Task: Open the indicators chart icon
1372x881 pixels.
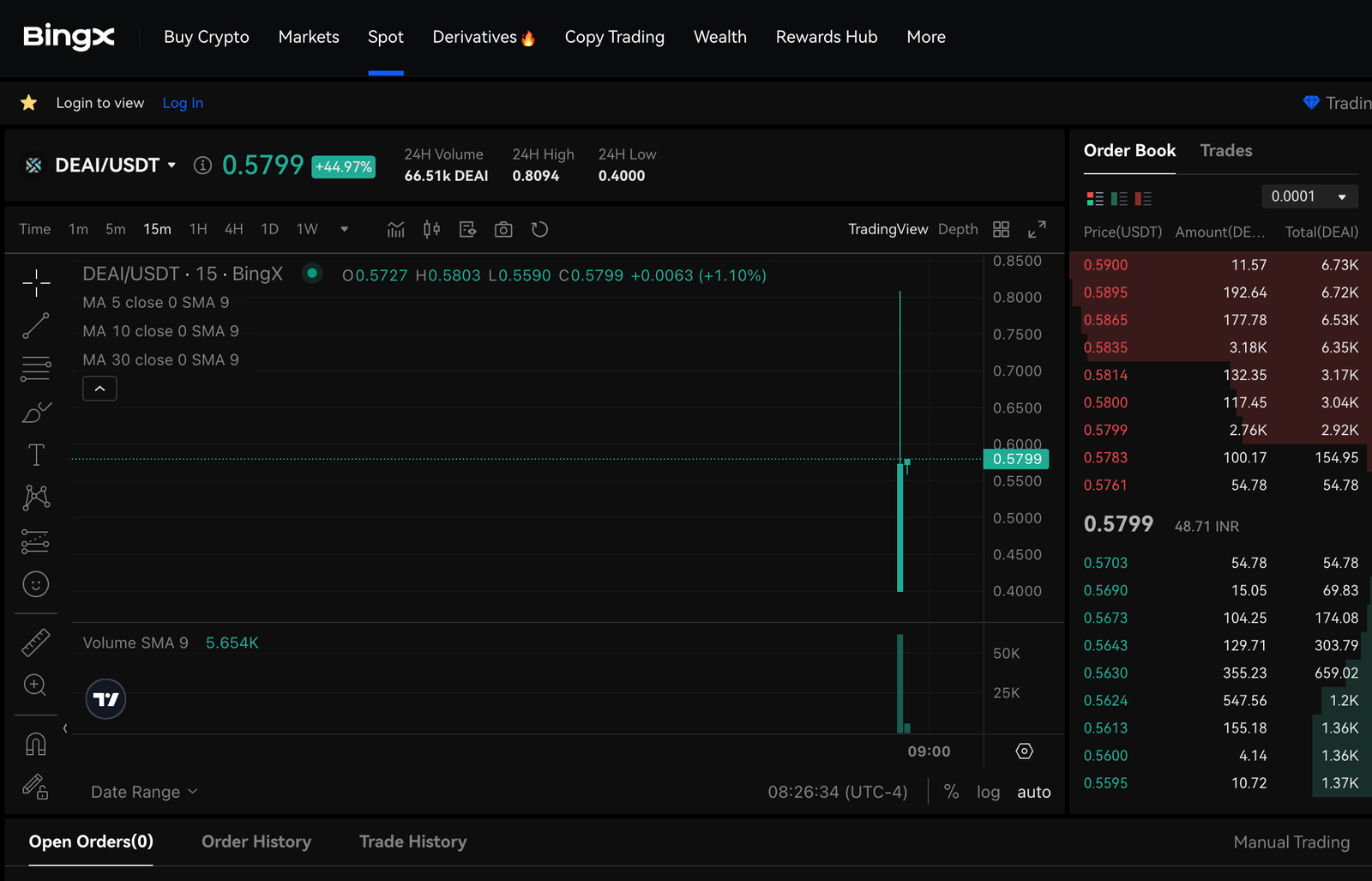Action: coord(395,229)
